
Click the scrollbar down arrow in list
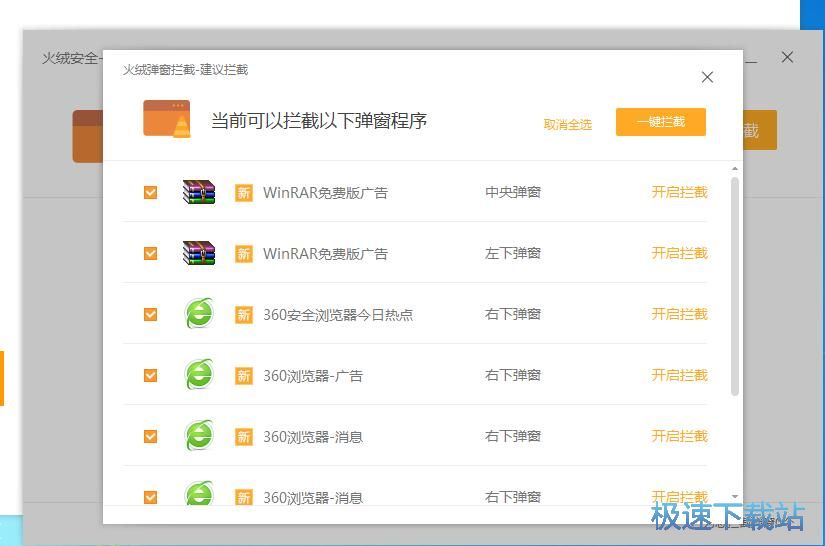(735, 497)
